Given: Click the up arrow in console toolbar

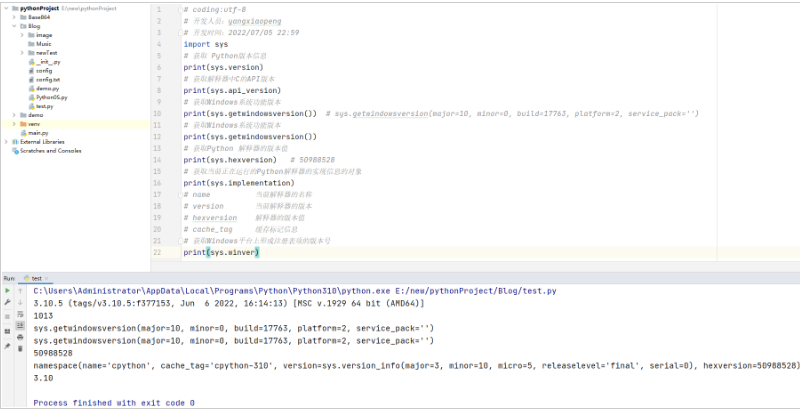Looking at the screenshot, I should [x=20, y=291].
